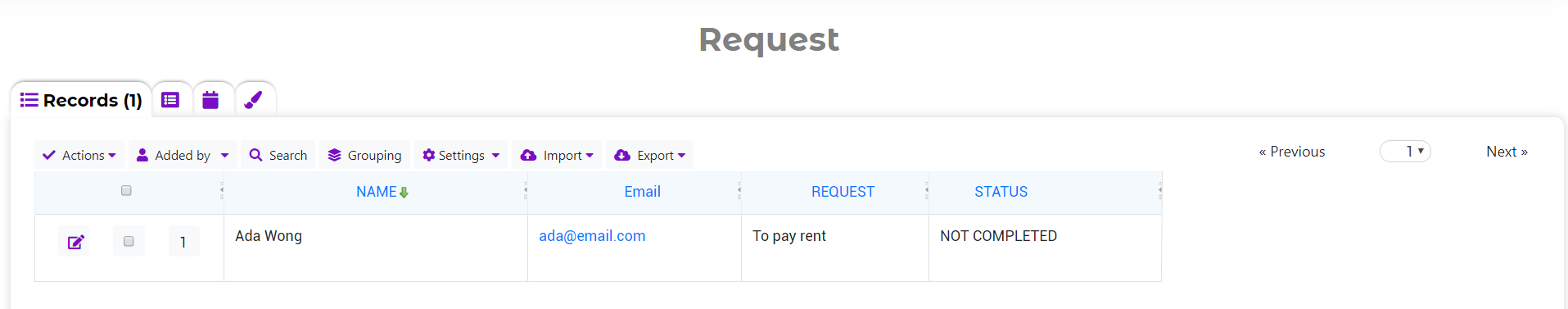Go to Previous page

click(x=1292, y=152)
